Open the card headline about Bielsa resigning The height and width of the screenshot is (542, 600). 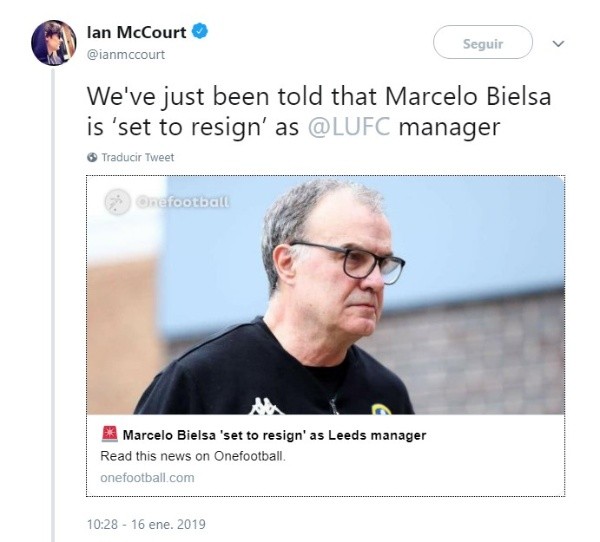274,435
